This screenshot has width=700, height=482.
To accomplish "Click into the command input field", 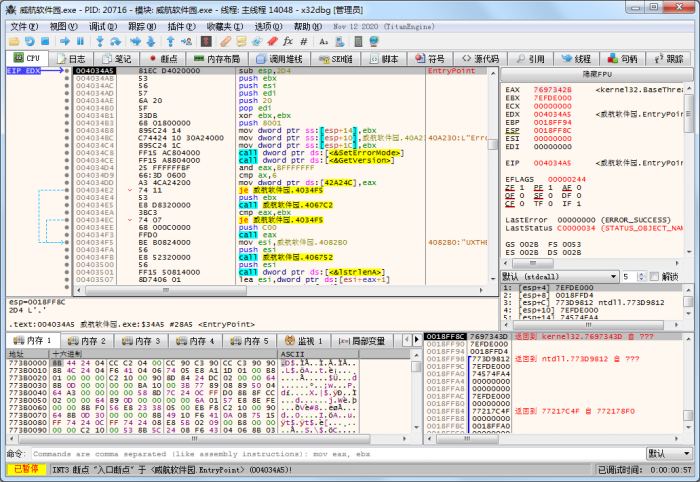I will [337, 454].
